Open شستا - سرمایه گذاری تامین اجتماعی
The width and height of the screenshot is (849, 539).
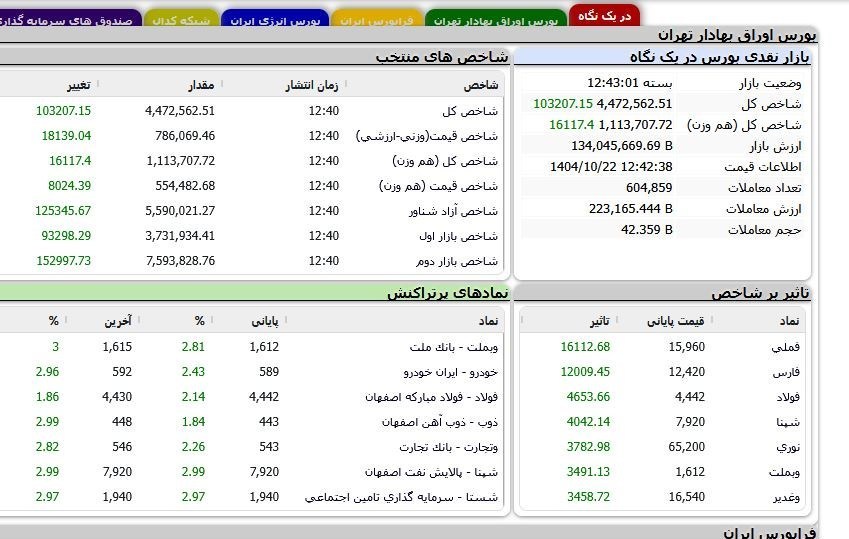tap(415, 497)
